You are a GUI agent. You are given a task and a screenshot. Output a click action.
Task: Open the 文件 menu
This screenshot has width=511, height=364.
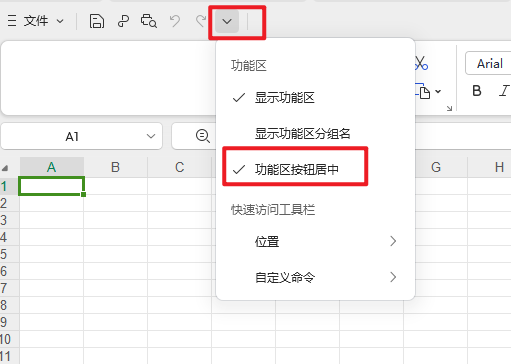pos(36,21)
